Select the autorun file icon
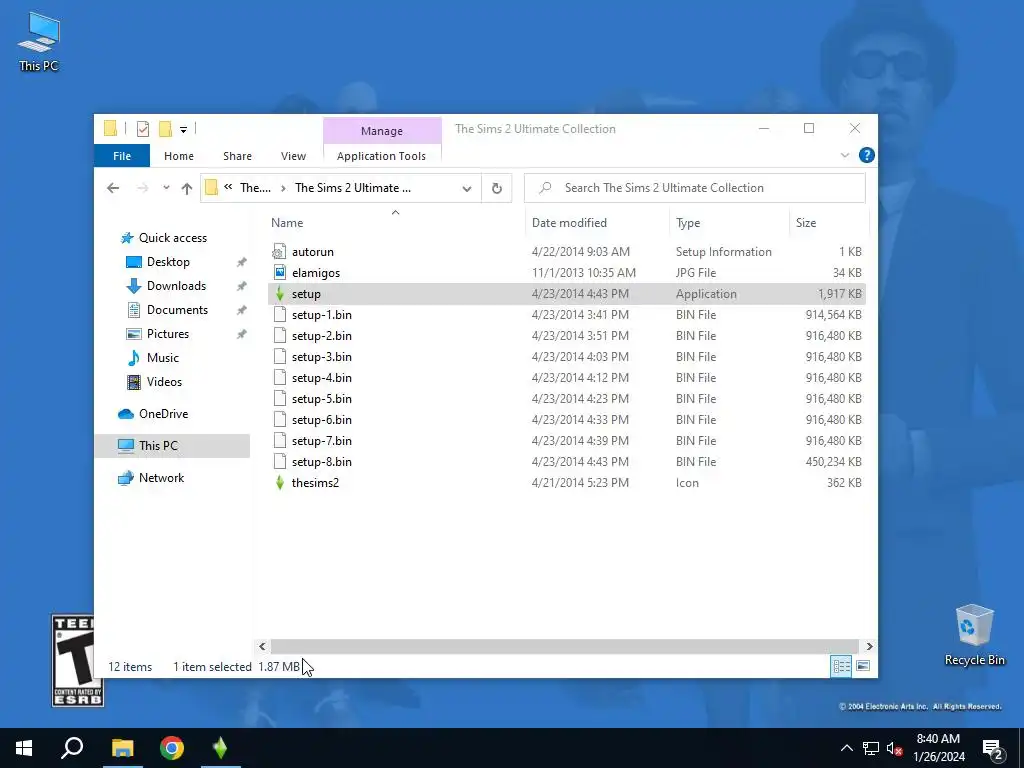The width and height of the screenshot is (1024, 768). pyautogui.click(x=280, y=251)
